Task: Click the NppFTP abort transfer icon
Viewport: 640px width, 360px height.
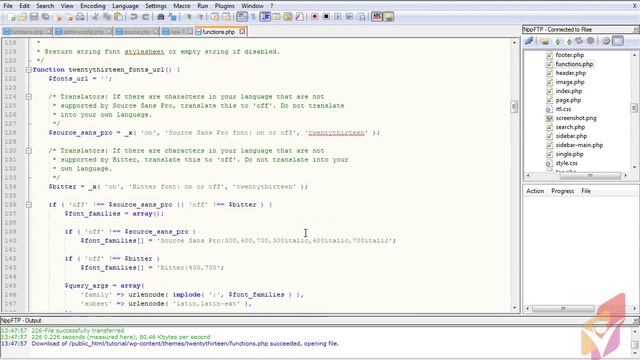Action: click(590, 41)
